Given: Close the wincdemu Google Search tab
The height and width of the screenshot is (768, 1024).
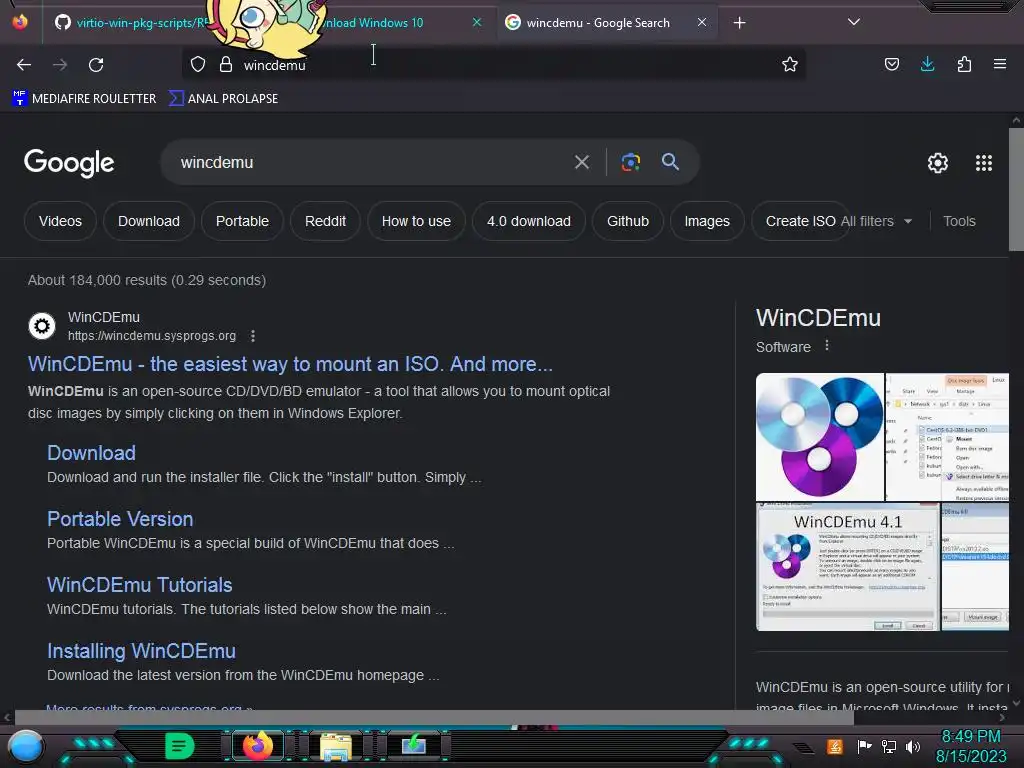Looking at the screenshot, I should (x=701, y=22).
